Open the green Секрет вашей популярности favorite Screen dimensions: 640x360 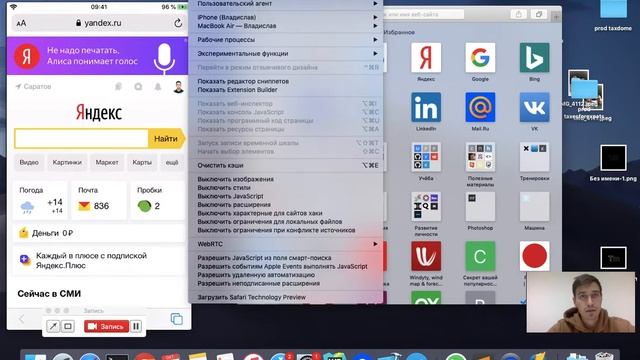click(x=480, y=256)
